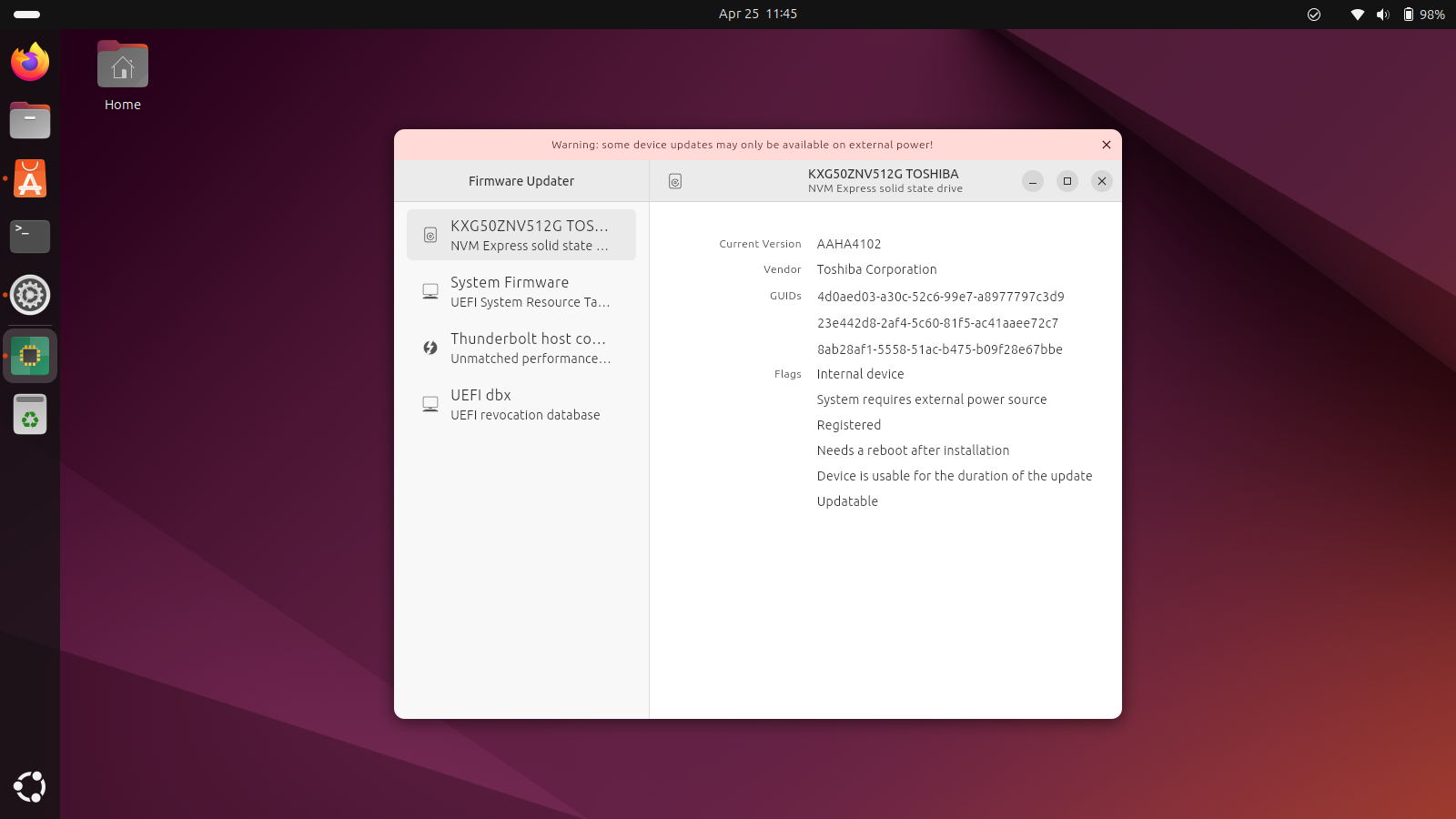Click the 'Updatable' flag text
This screenshot has width=1456, height=819.
(847, 501)
